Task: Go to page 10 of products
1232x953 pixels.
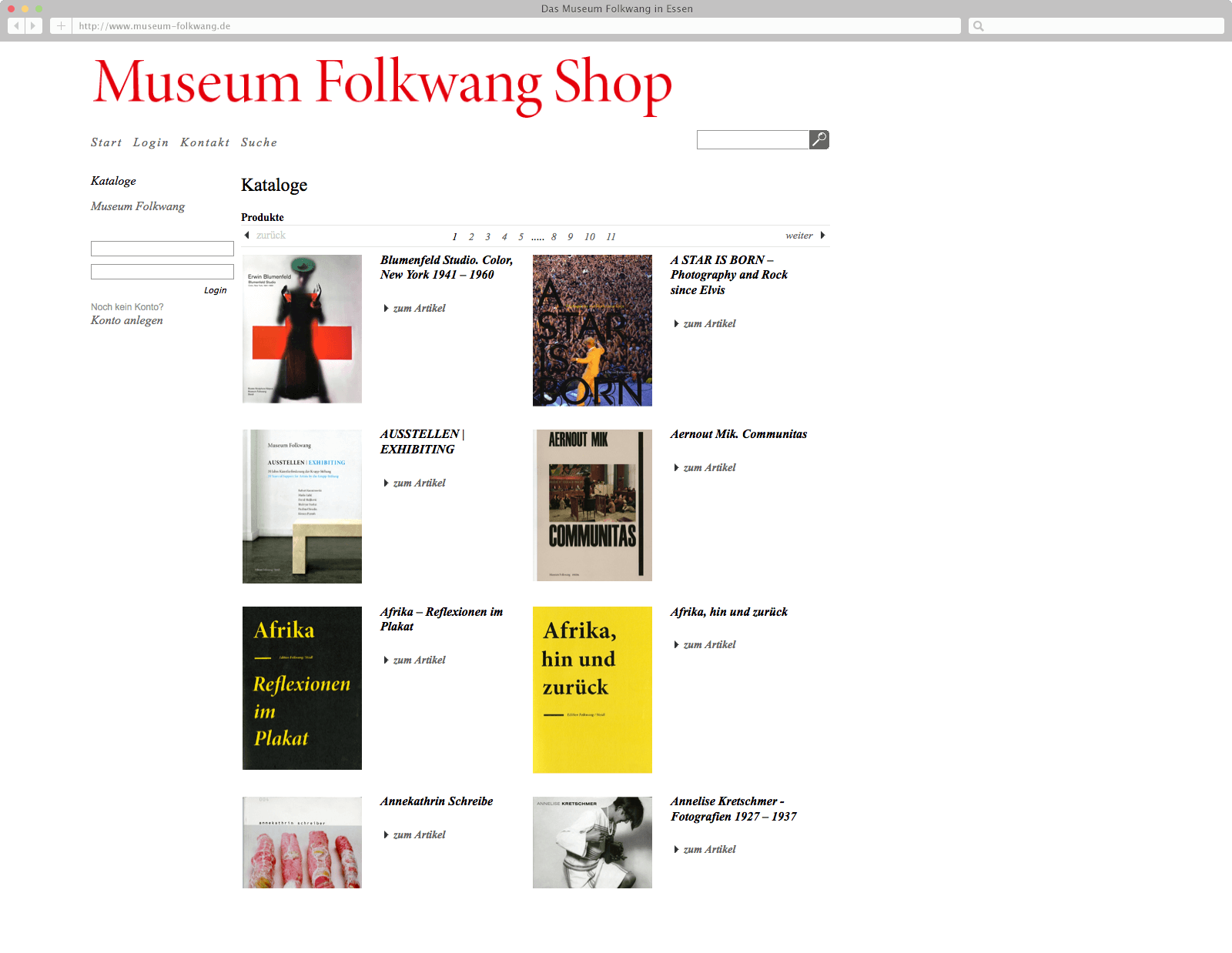Action: 590,236
